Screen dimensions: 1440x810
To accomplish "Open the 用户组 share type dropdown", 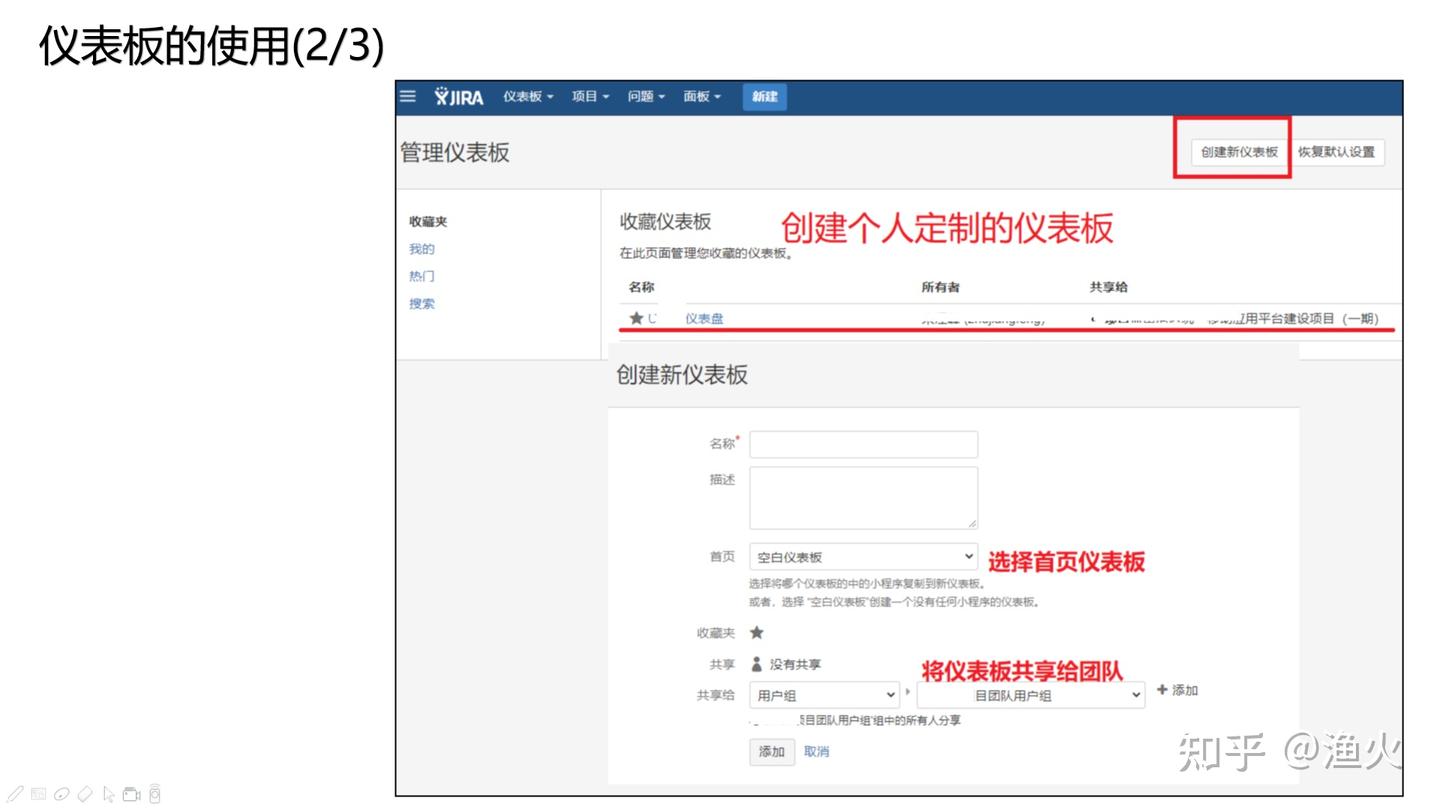I will click(x=825, y=695).
